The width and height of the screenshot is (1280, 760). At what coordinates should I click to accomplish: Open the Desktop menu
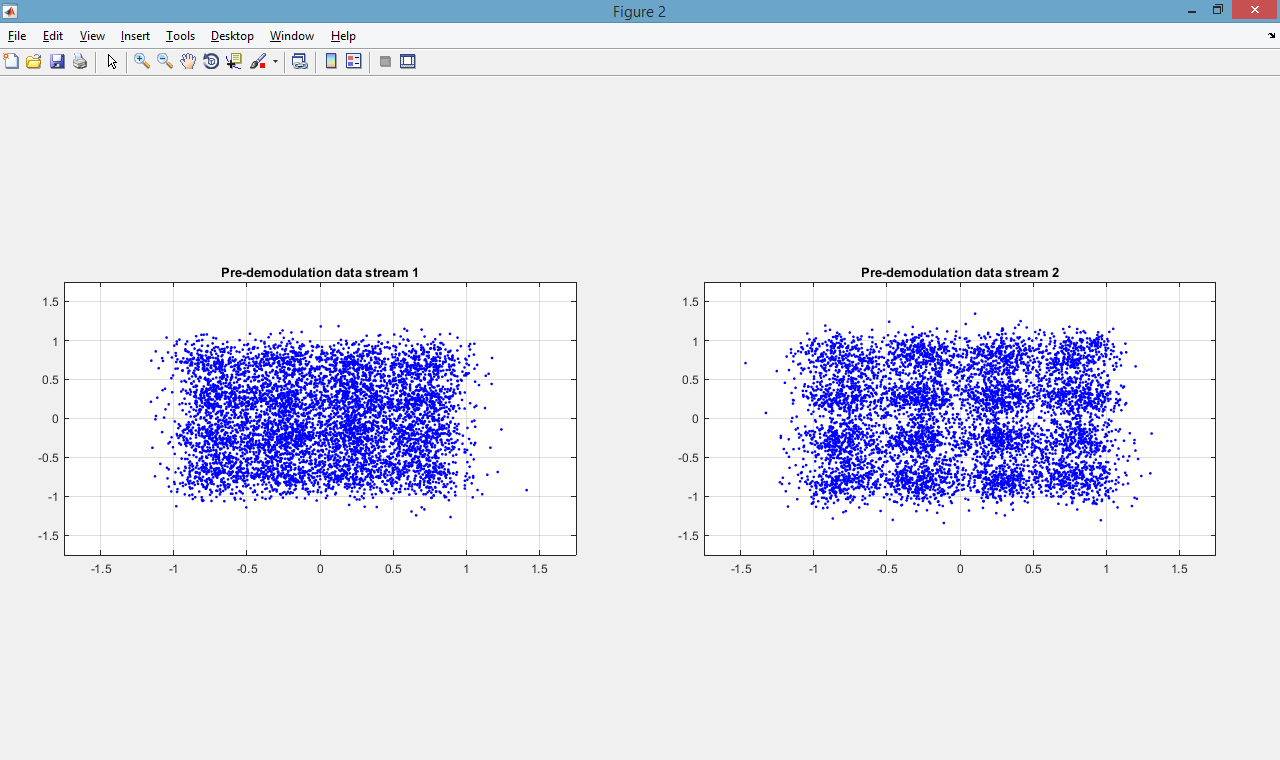pos(232,36)
